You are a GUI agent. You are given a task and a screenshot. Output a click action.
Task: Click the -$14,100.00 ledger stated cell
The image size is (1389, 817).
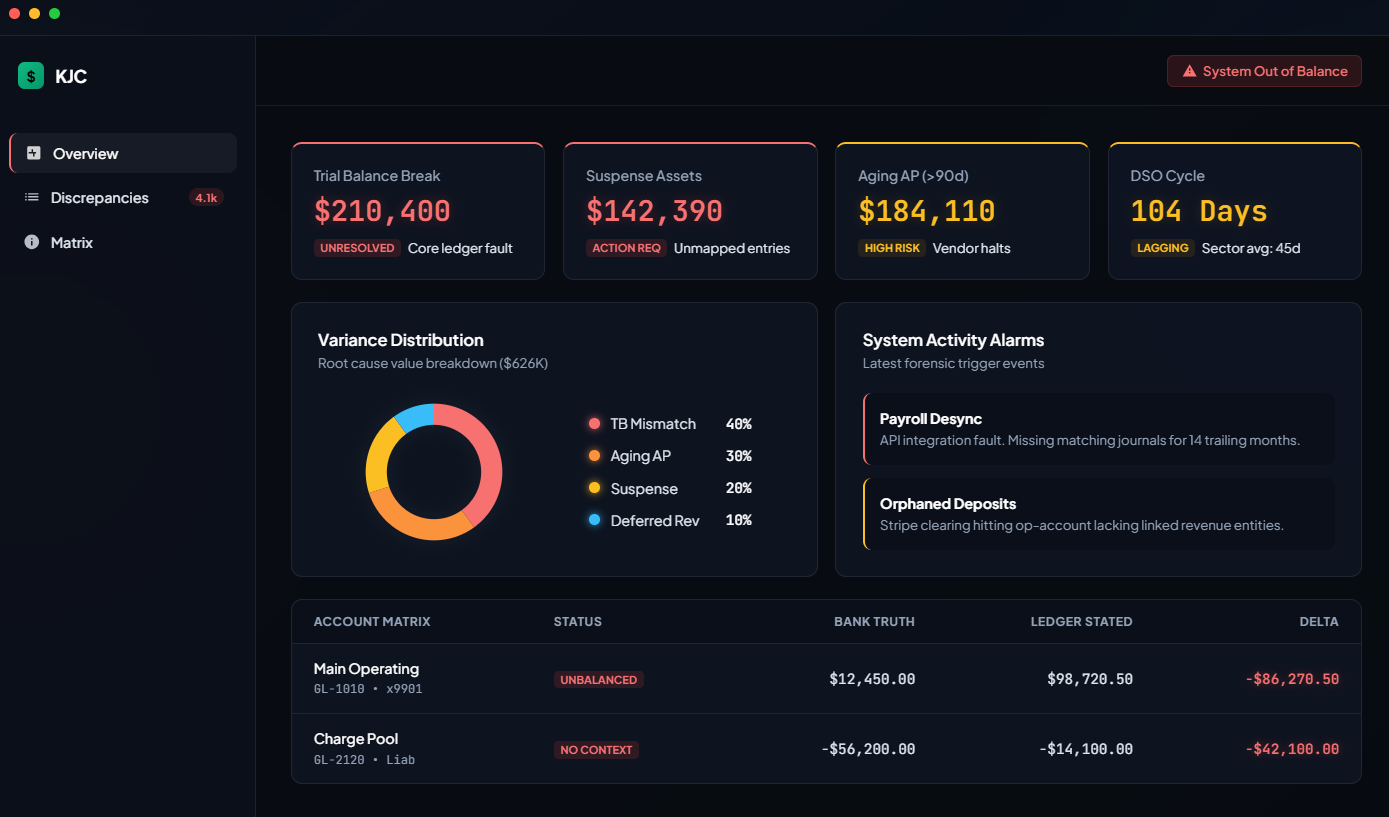pos(1085,749)
